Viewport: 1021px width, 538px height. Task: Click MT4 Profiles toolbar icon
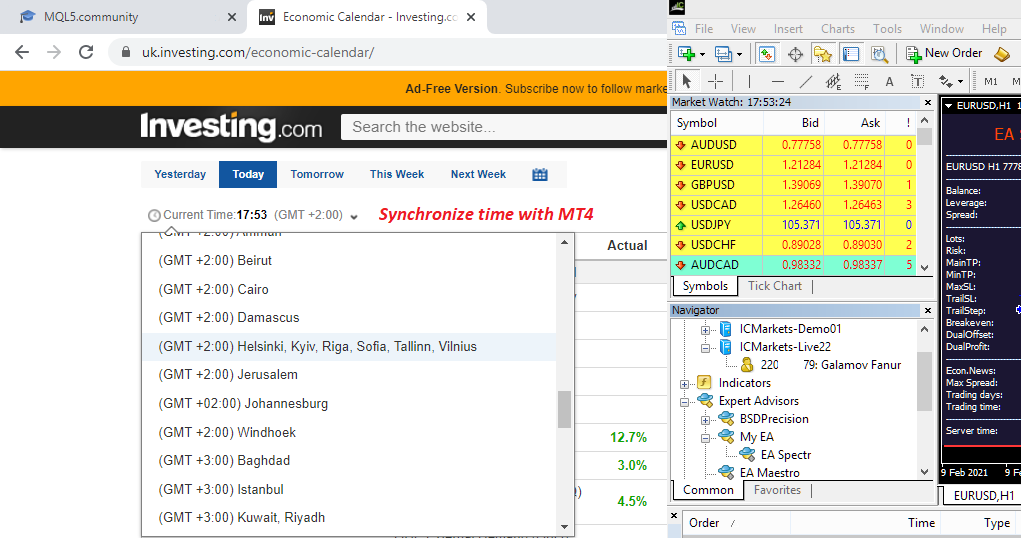pyautogui.click(x=723, y=54)
